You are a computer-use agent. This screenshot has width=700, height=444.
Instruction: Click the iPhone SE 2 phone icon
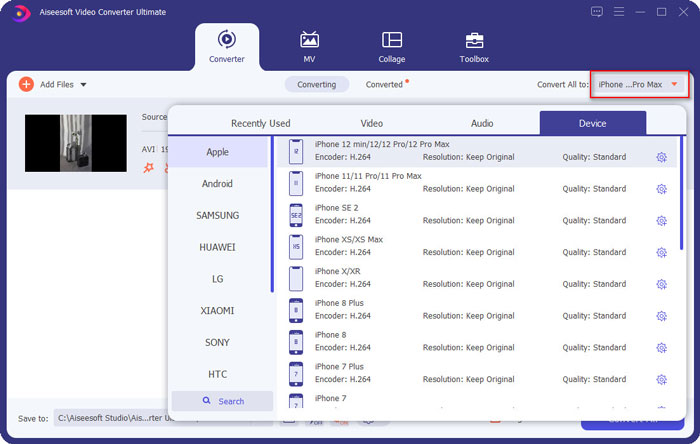click(296, 215)
